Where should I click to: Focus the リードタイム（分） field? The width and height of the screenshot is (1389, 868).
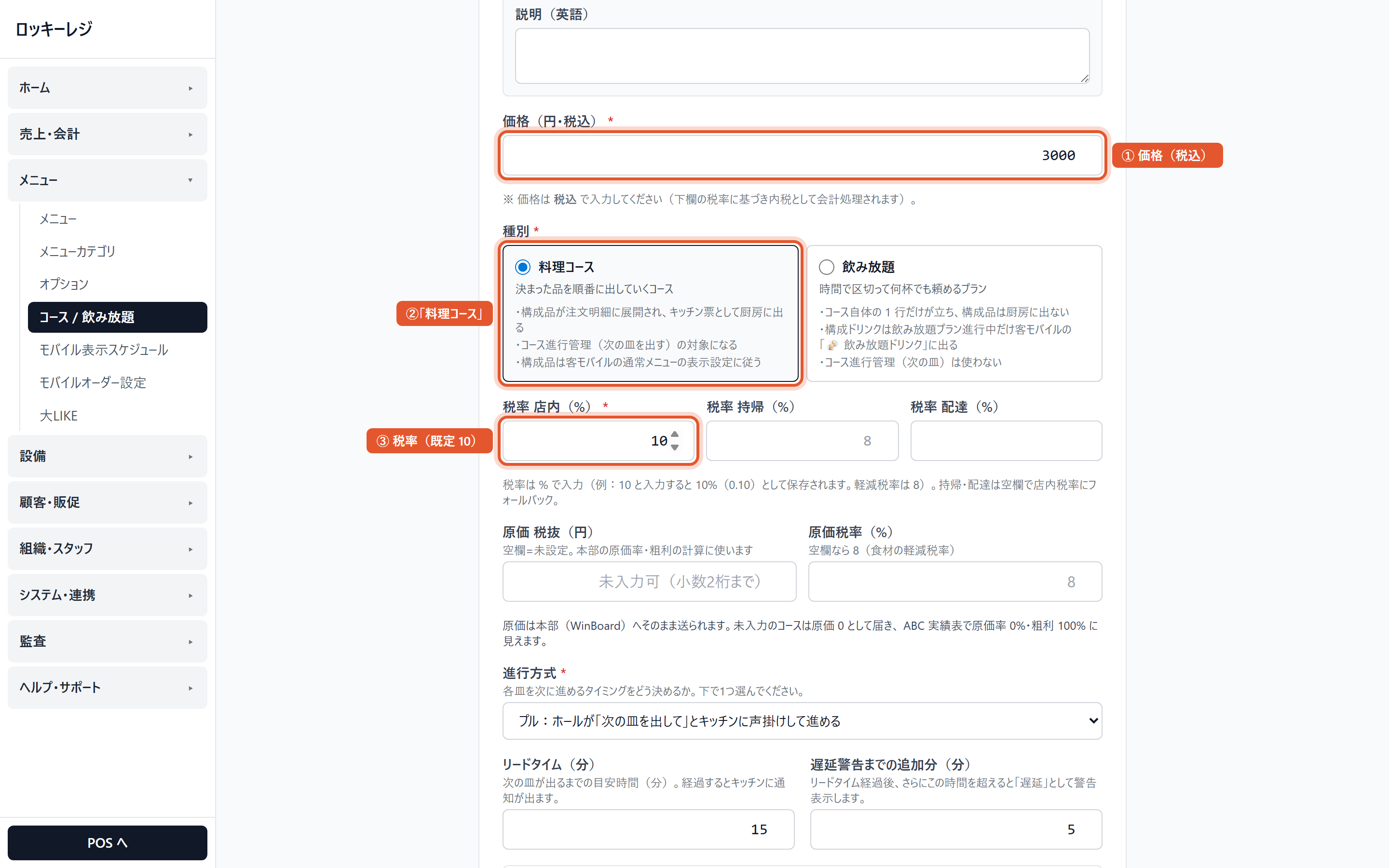648,829
